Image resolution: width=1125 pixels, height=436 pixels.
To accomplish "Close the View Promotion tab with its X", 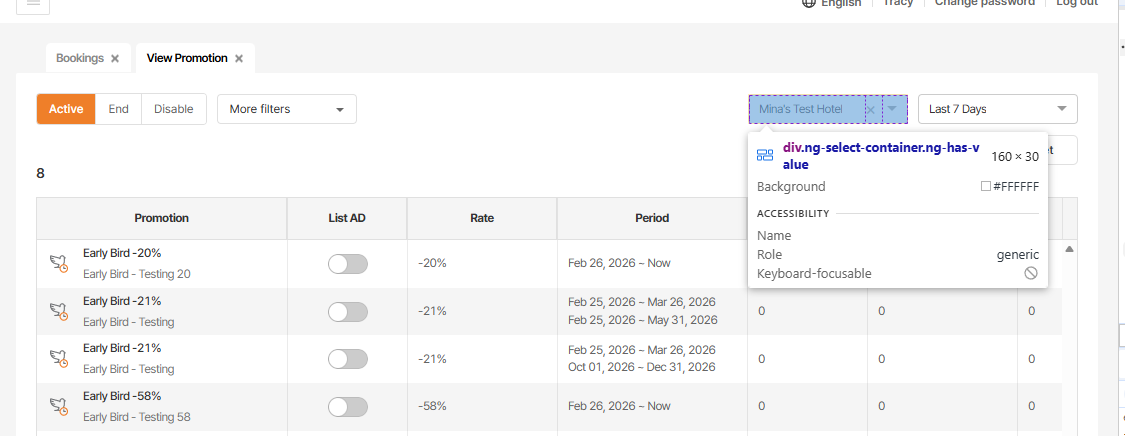I will pos(239,59).
